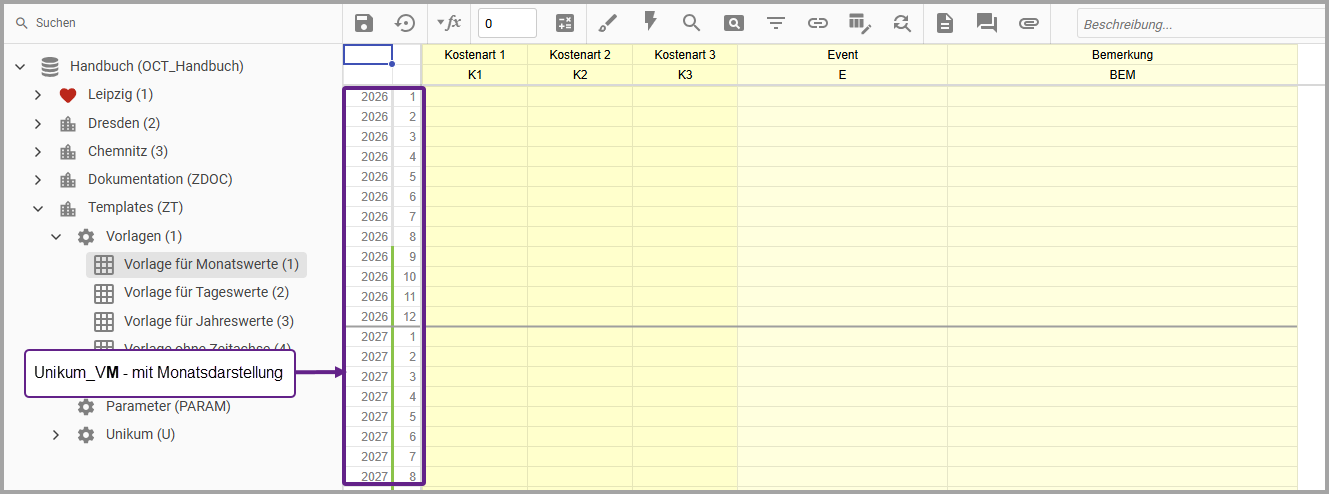The width and height of the screenshot is (1329, 494).
Task: Click the Kostenart 1 column header
Action: [x=475, y=55]
